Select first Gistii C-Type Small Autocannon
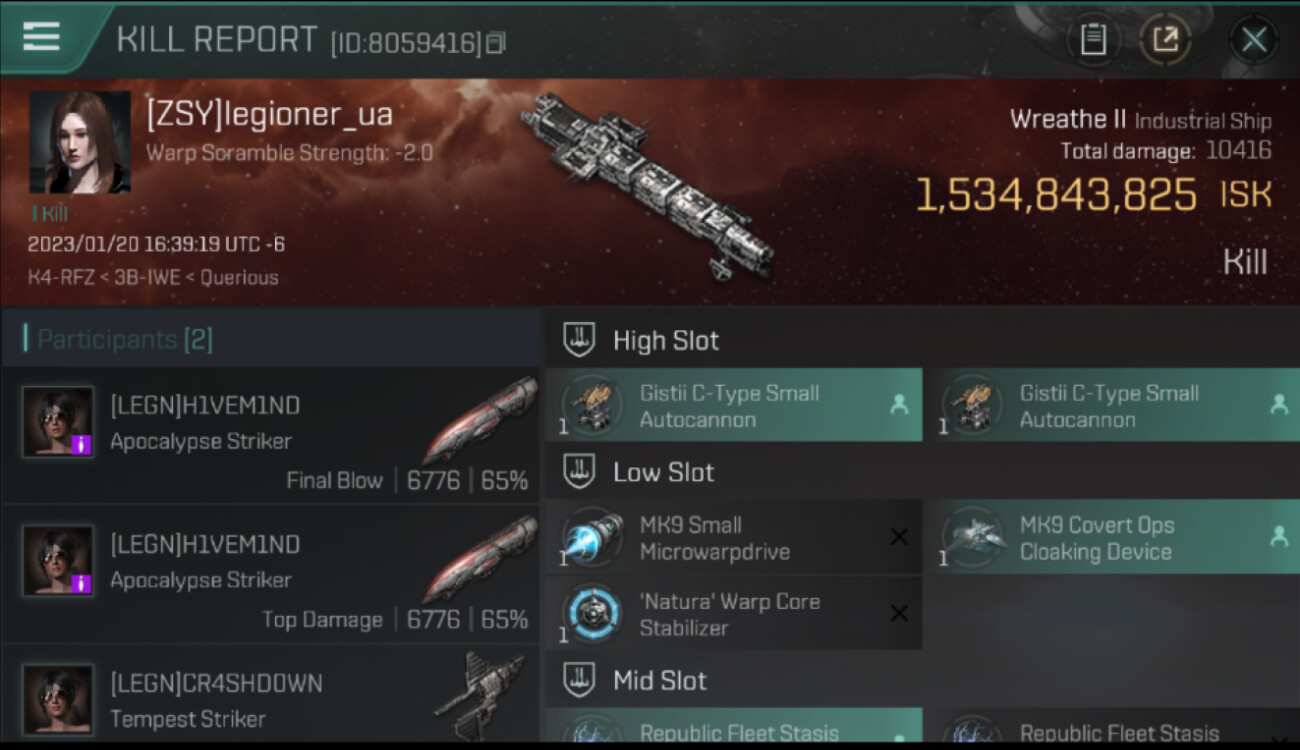1300x750 pixels. point(734,405)
